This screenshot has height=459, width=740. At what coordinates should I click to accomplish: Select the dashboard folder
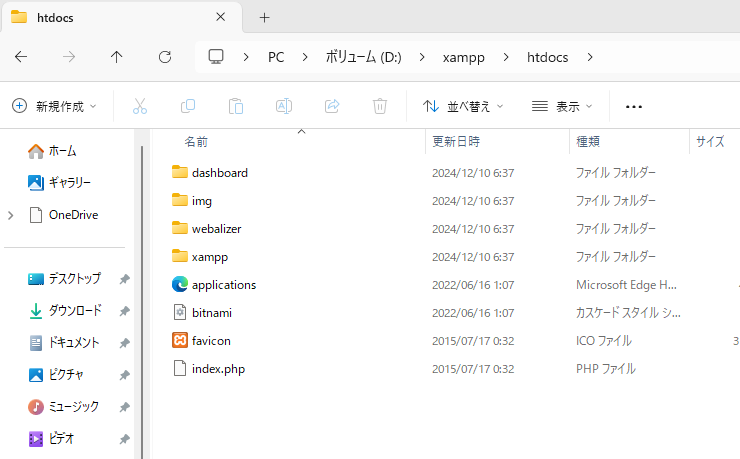(x=219, y=173)
